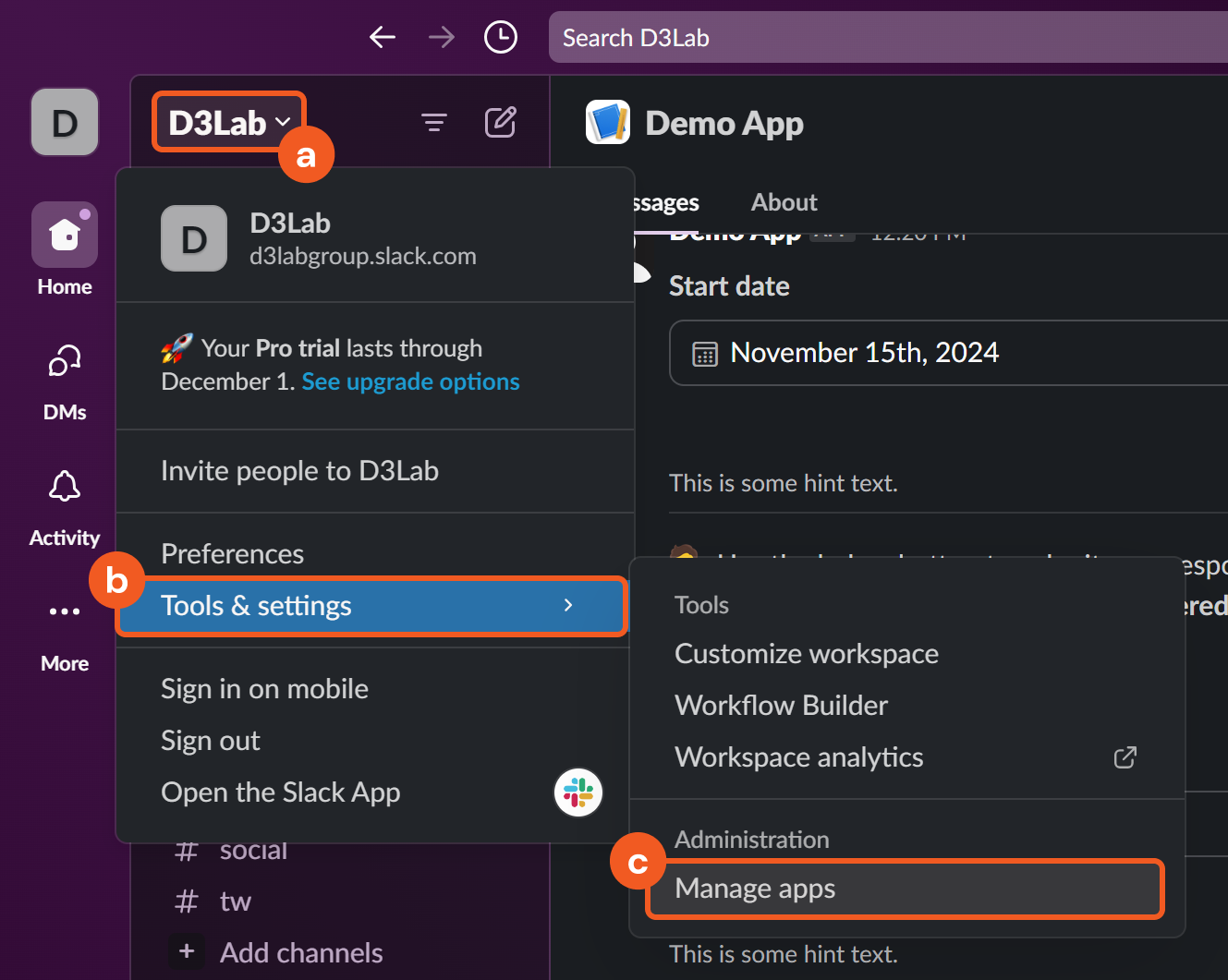This screenshot has width=1228, height=980.
Task: Click Add channels in the sidebar
Action: pos(300,952)
